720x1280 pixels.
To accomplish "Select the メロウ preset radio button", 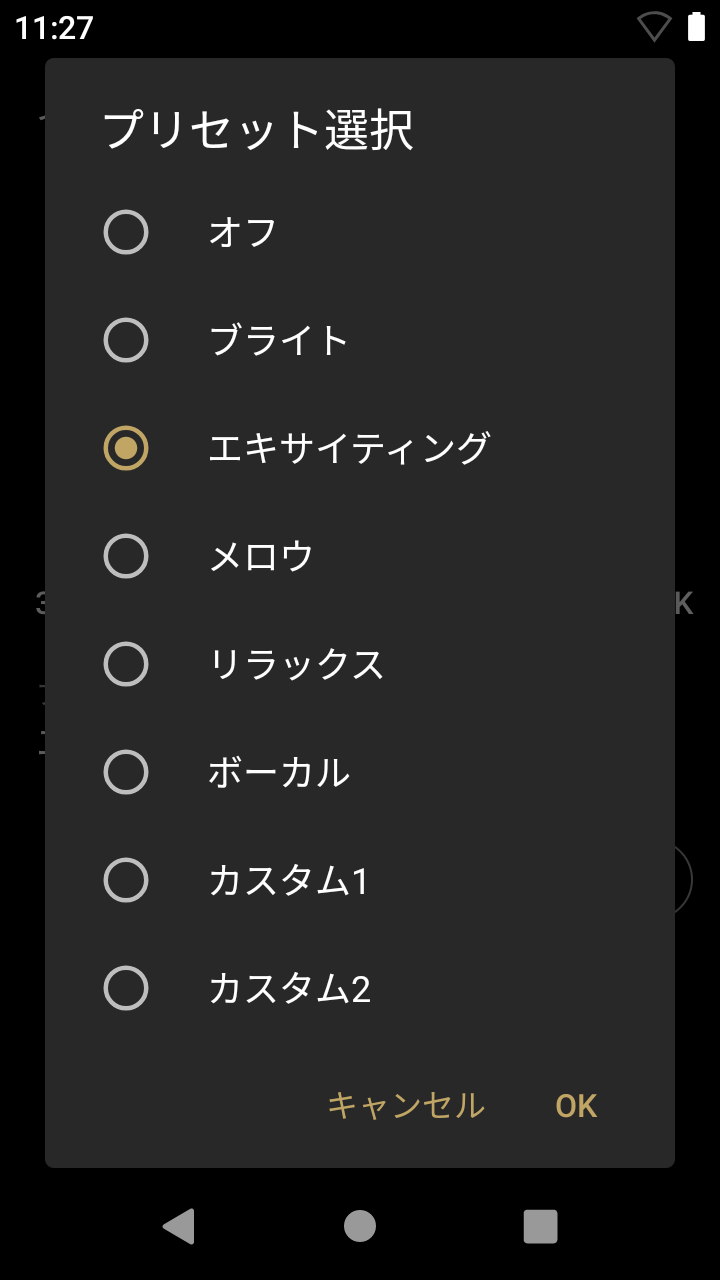I will (126, 556).
